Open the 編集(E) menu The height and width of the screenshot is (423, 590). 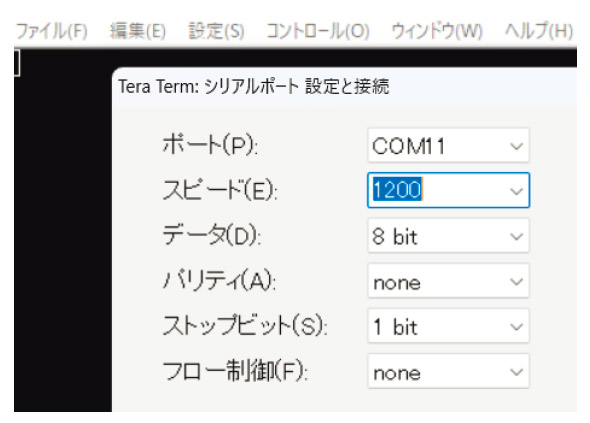coord(138,31)
